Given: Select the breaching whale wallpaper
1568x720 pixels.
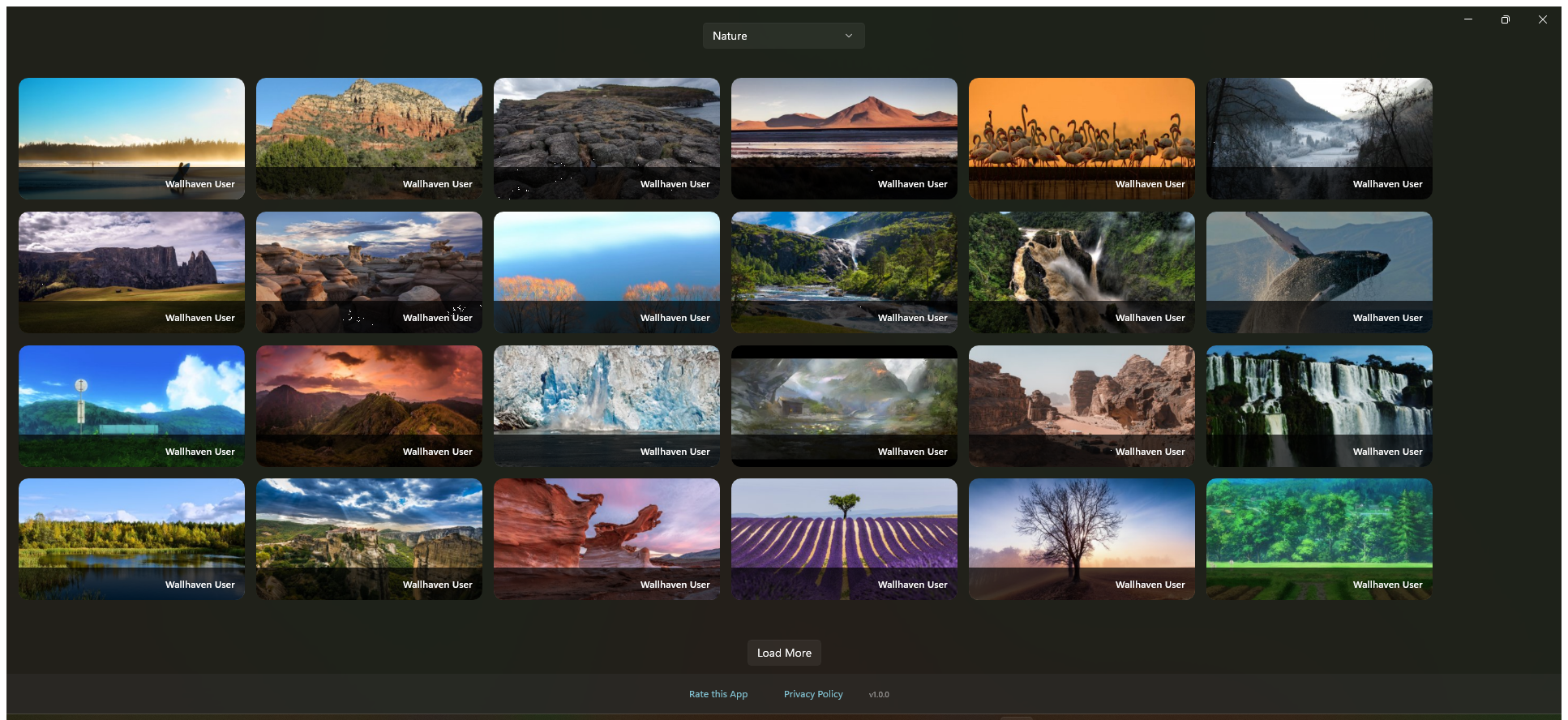Looking at the screenshot, I should (x=1319, y=272).
